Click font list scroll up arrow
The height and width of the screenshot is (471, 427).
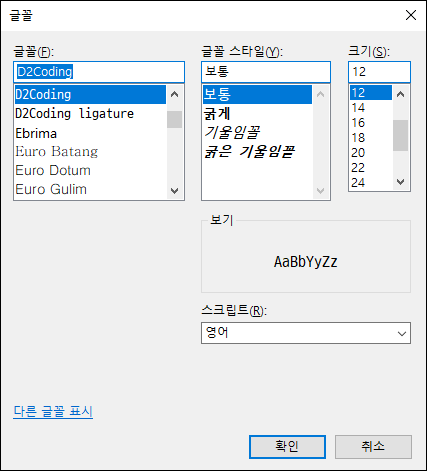click(x=174, y=95)
